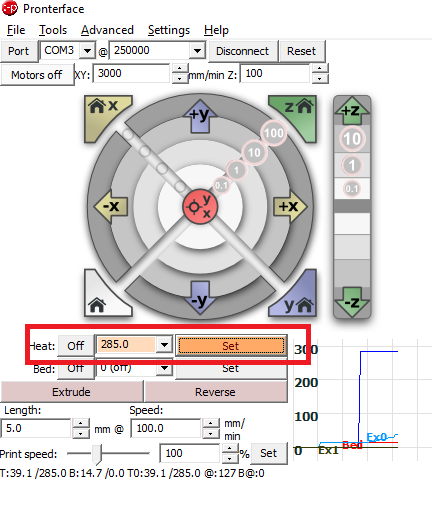Increase print speed percent with up spinner

tap(229, 449)
